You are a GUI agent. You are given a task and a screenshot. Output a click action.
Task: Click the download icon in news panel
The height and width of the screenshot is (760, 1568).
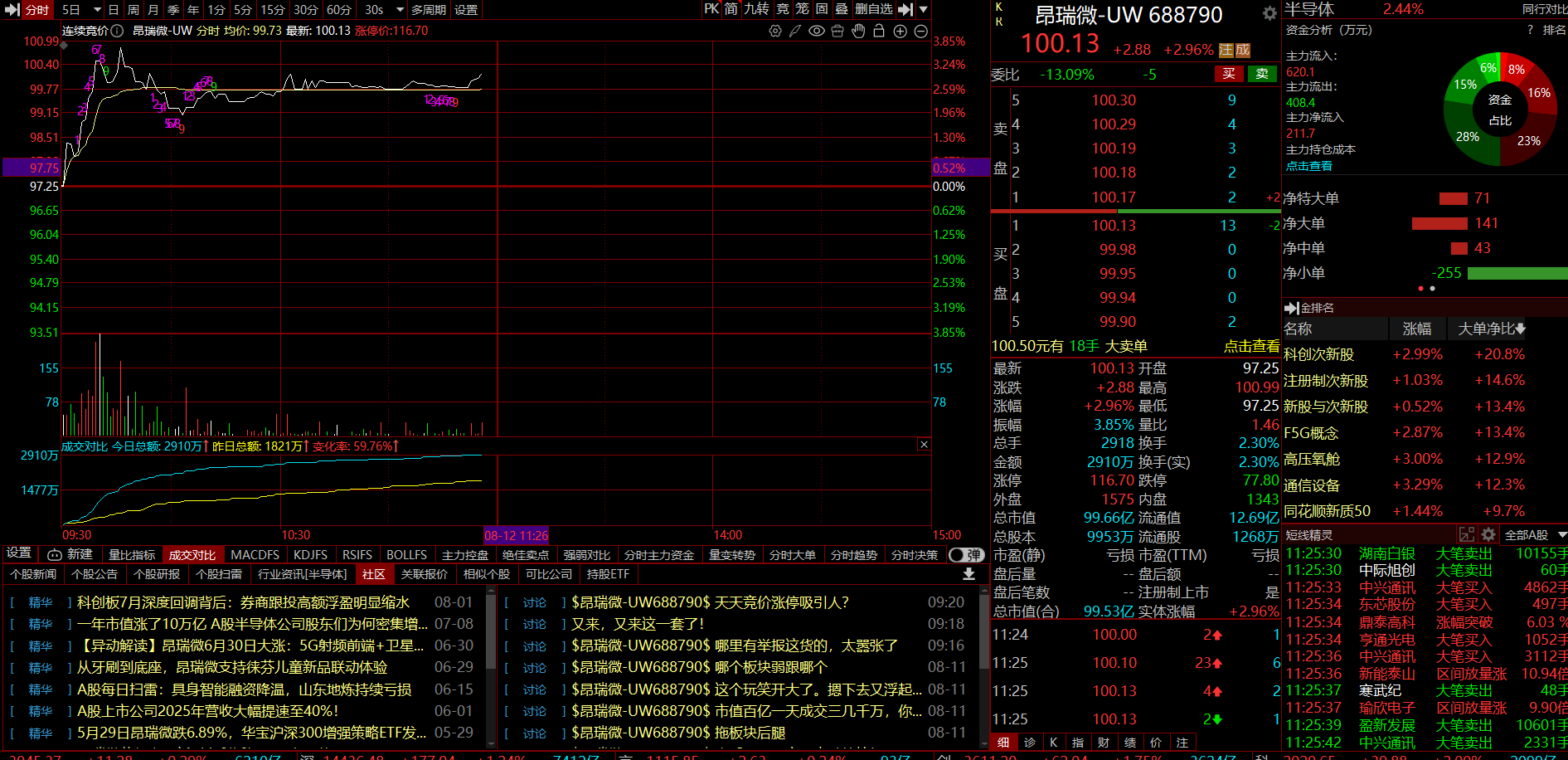tap(968, 574)
